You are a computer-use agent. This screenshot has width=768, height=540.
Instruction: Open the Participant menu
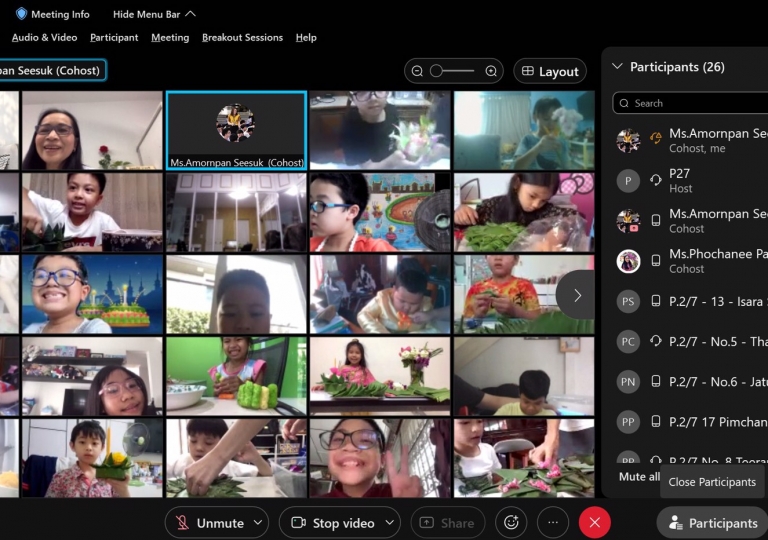114,38
